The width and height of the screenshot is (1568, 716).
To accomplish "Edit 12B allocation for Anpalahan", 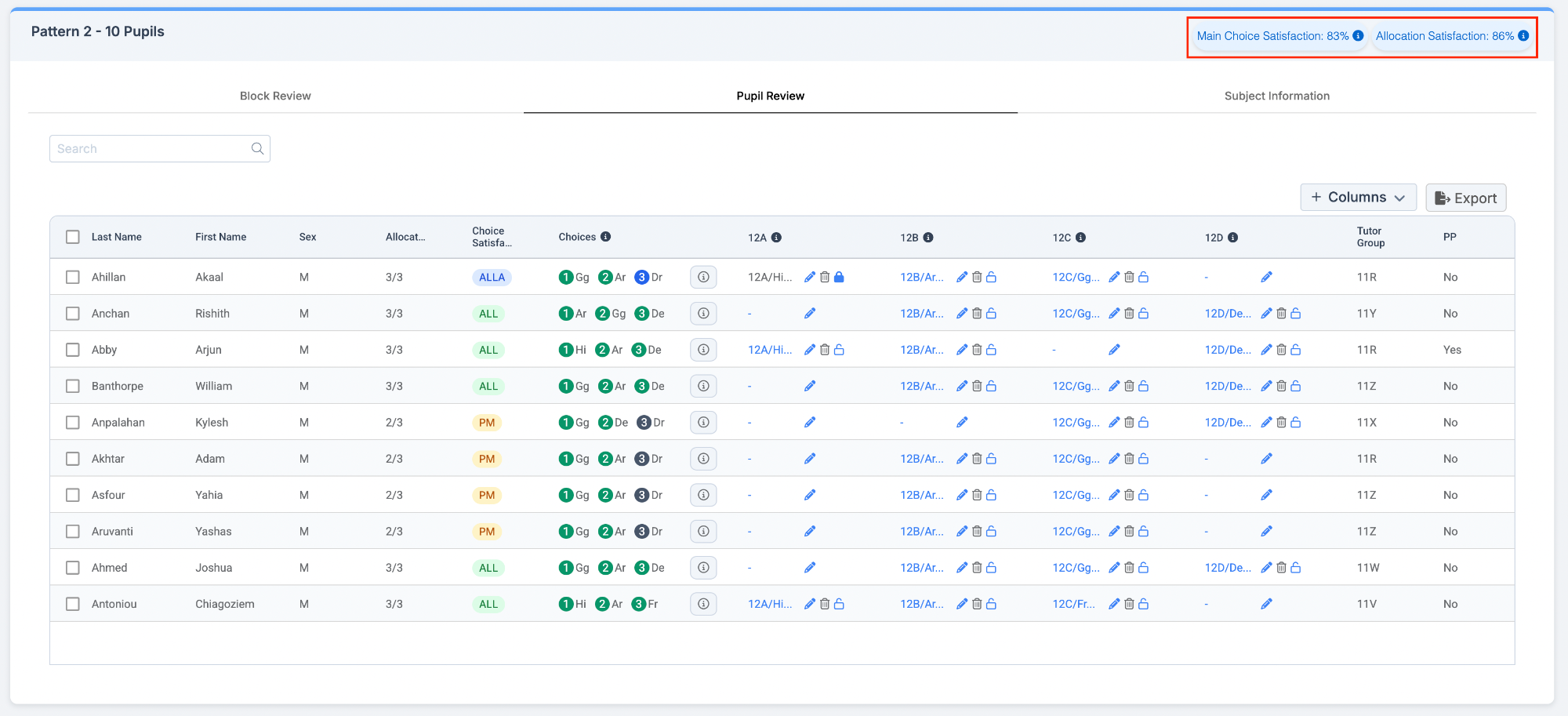I will (962, 423).
